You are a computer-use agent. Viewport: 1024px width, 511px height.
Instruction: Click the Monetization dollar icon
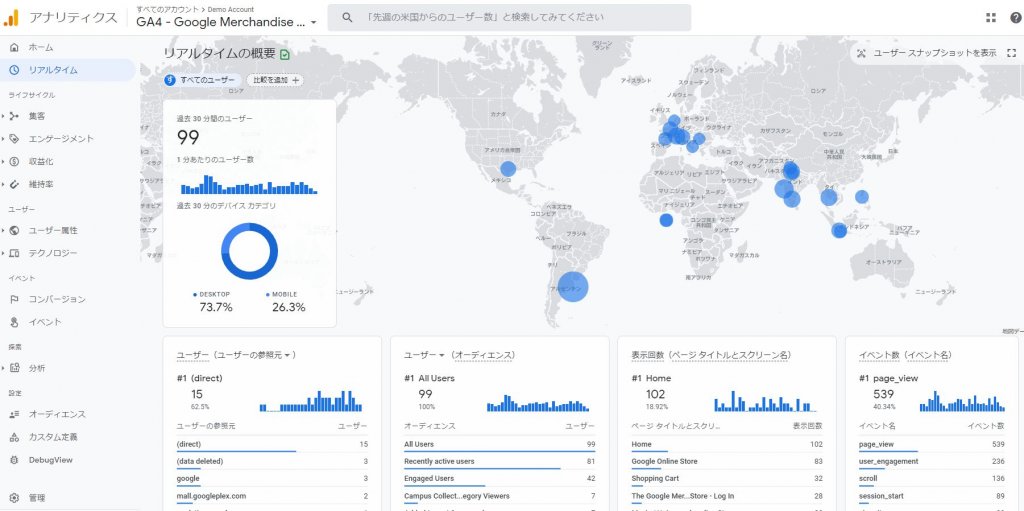(x=14, y=161)
